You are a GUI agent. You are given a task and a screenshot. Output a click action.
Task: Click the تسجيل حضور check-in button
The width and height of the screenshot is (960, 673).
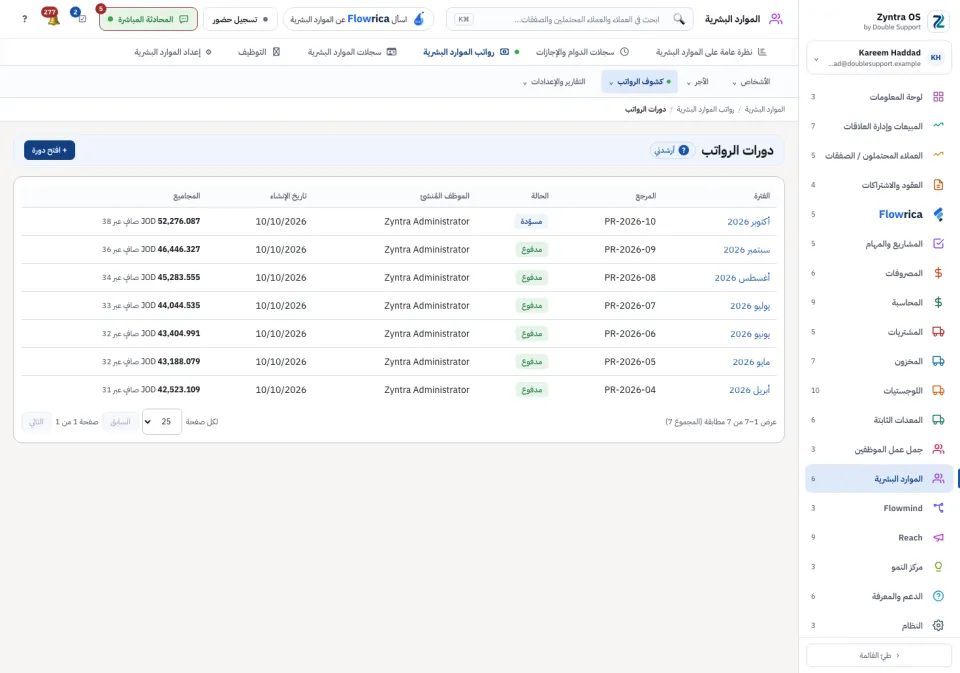[240, 19]
